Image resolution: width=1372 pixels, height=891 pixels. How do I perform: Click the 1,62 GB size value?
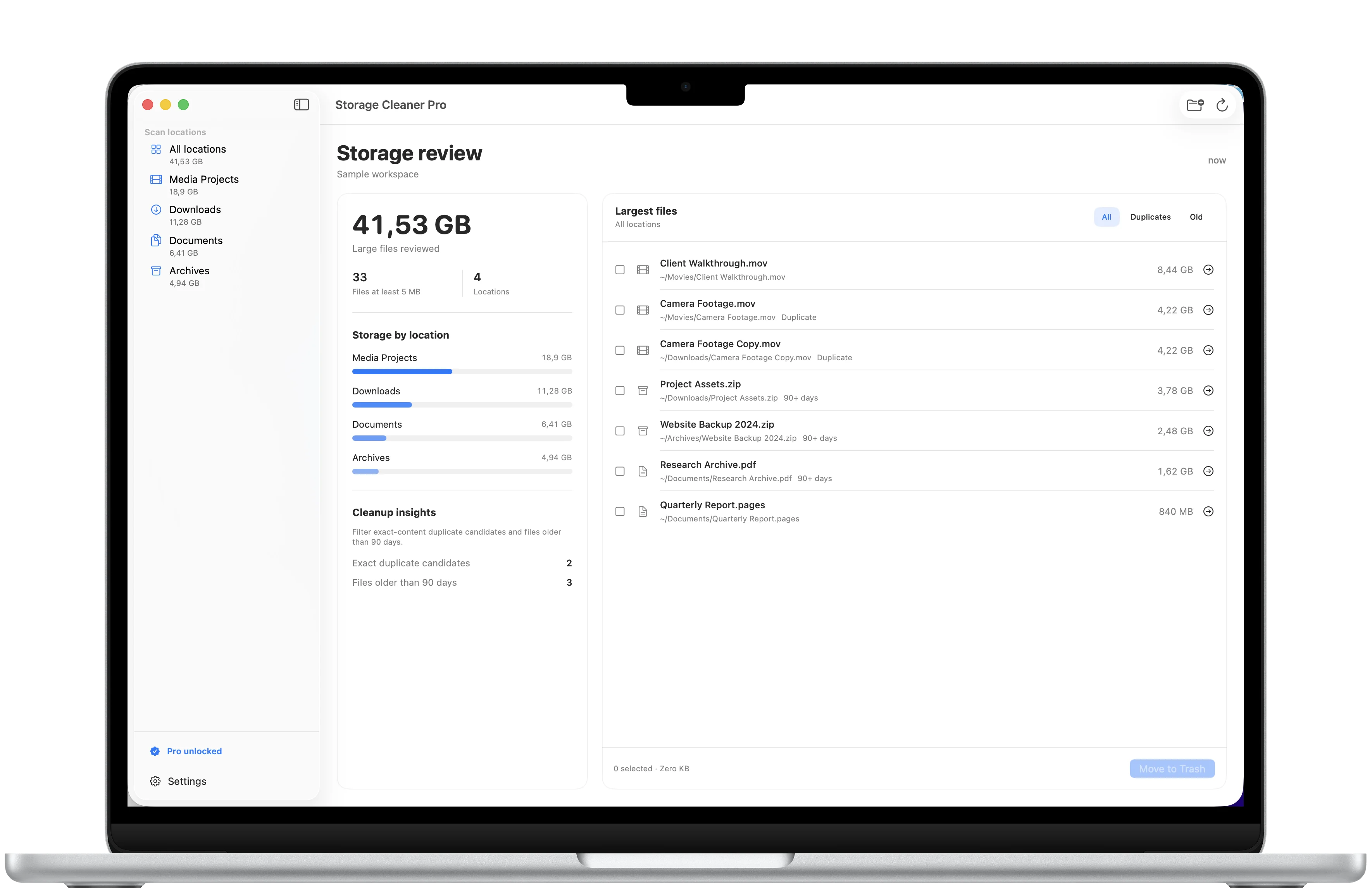(x=1175, y=471)
